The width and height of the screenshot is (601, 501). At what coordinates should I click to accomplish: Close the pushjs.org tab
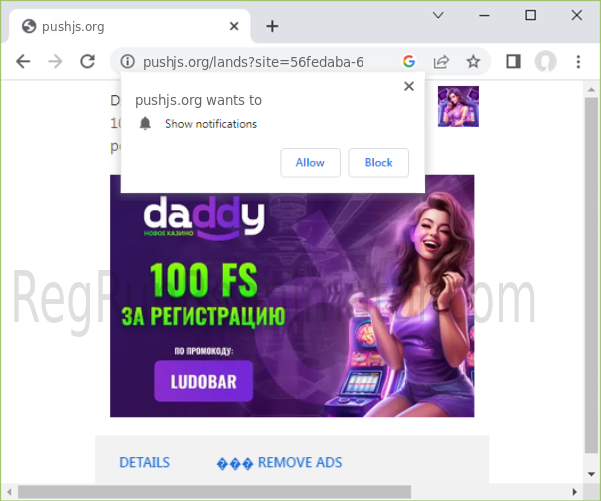(233, 26)
